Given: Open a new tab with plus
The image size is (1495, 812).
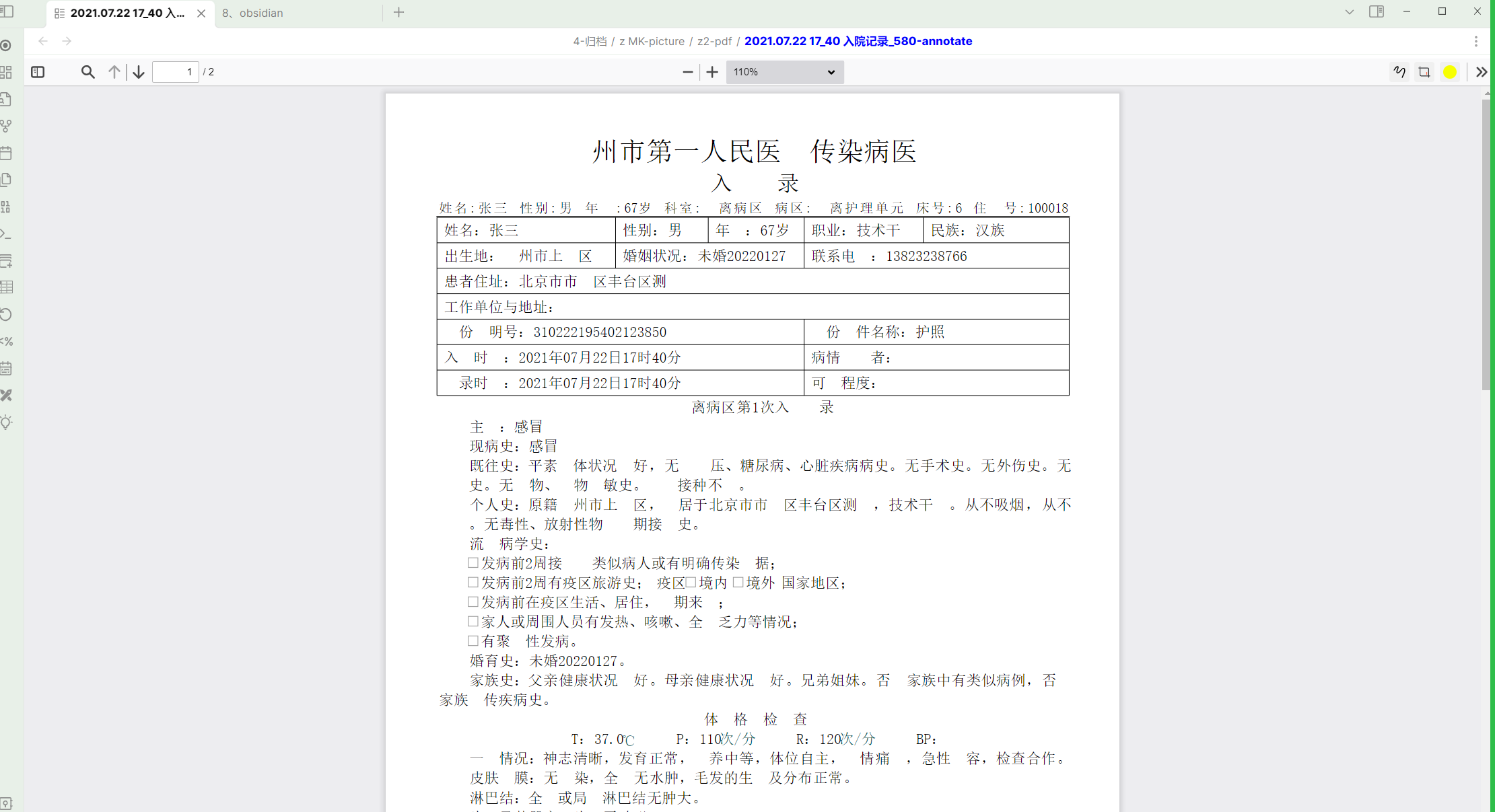Looking at the screenshot, I should tap(399, 12).
